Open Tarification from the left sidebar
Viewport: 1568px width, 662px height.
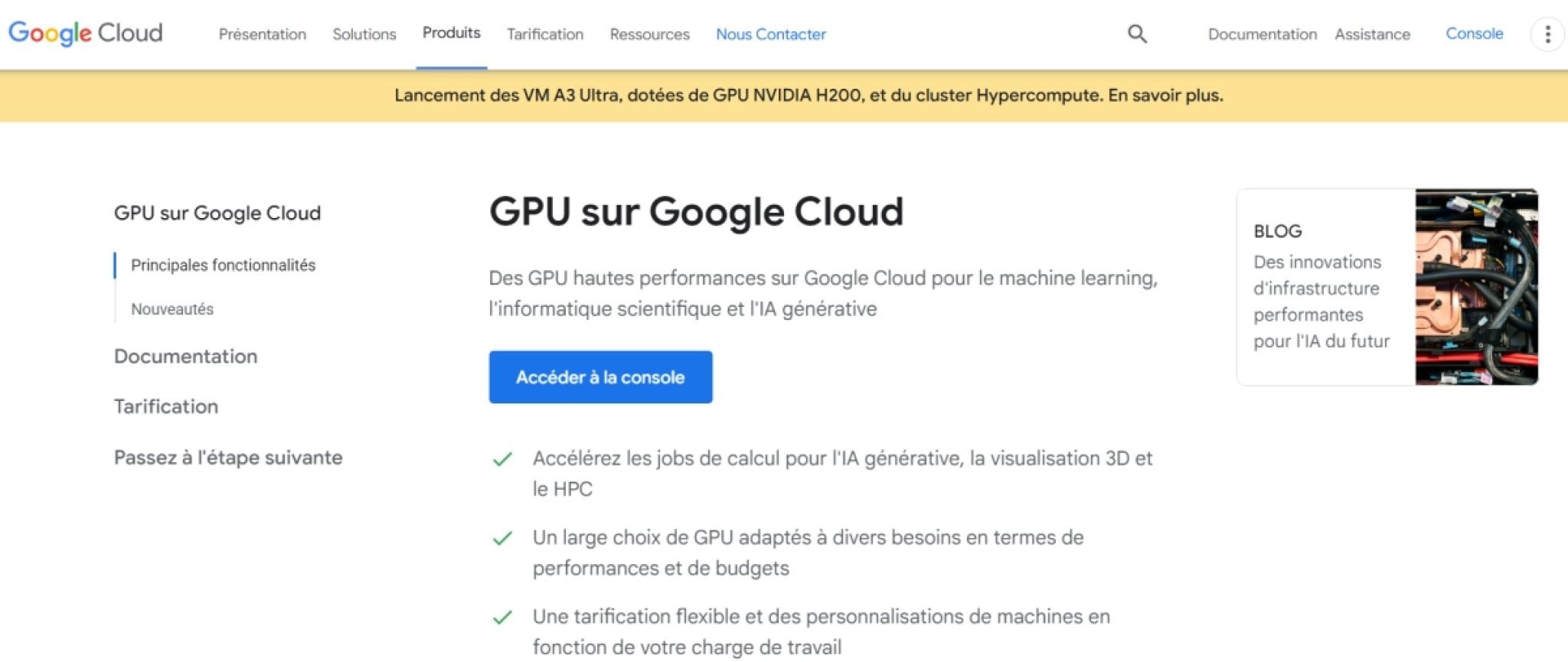[166, 406]
